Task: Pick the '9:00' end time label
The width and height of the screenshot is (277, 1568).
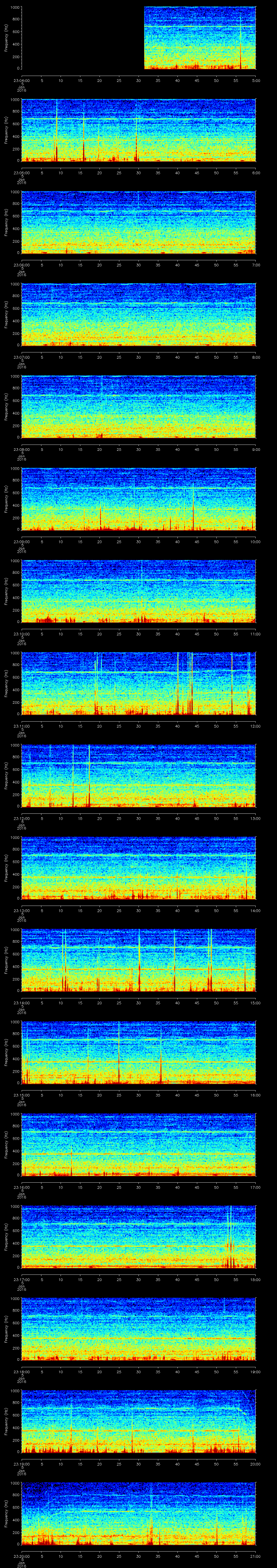Action: (x=256, y=449)
